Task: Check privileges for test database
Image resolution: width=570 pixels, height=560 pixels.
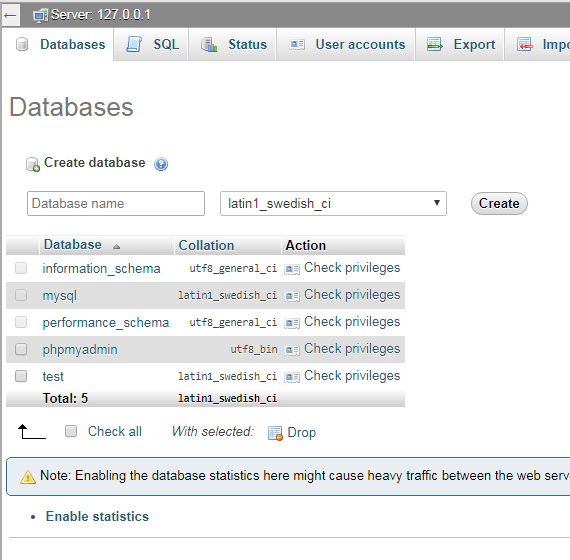Action: tap(352, 376)
